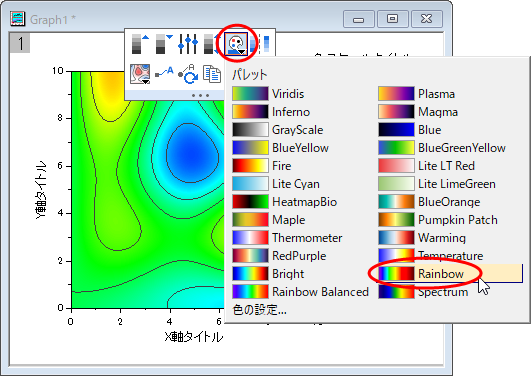Click the decrease color levels icon
The height and width of the screenshot is (376, 531).
click(164, 44)
